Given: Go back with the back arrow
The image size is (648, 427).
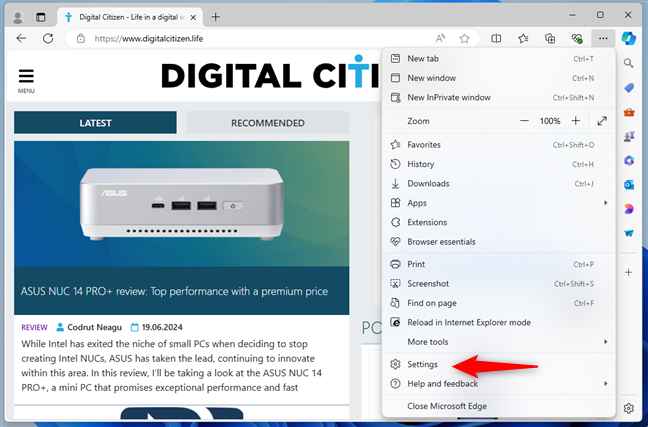Looking at the screenshot, I should point(21,38).
